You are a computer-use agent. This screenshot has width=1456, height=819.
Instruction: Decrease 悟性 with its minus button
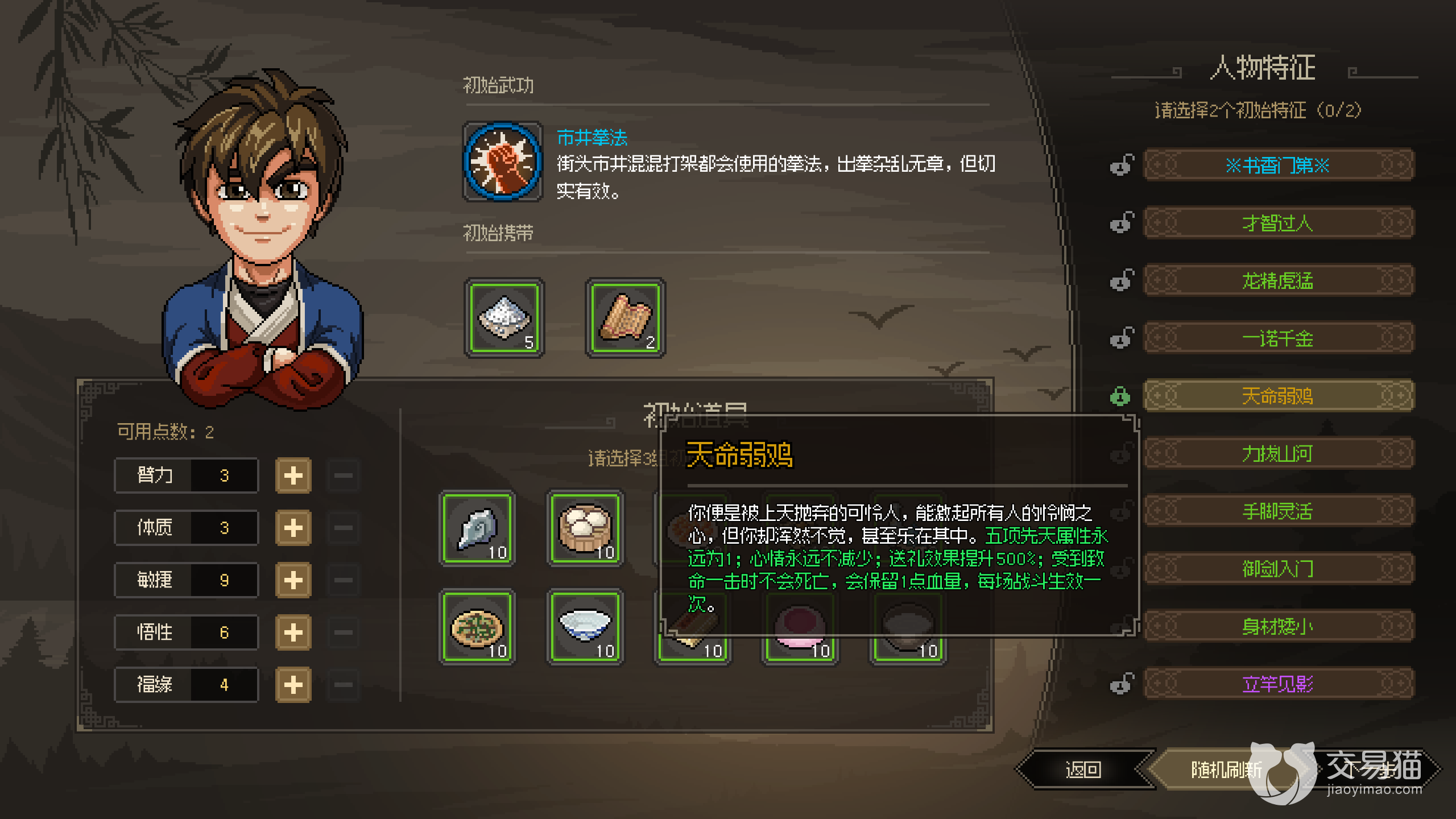pos(344,632)
